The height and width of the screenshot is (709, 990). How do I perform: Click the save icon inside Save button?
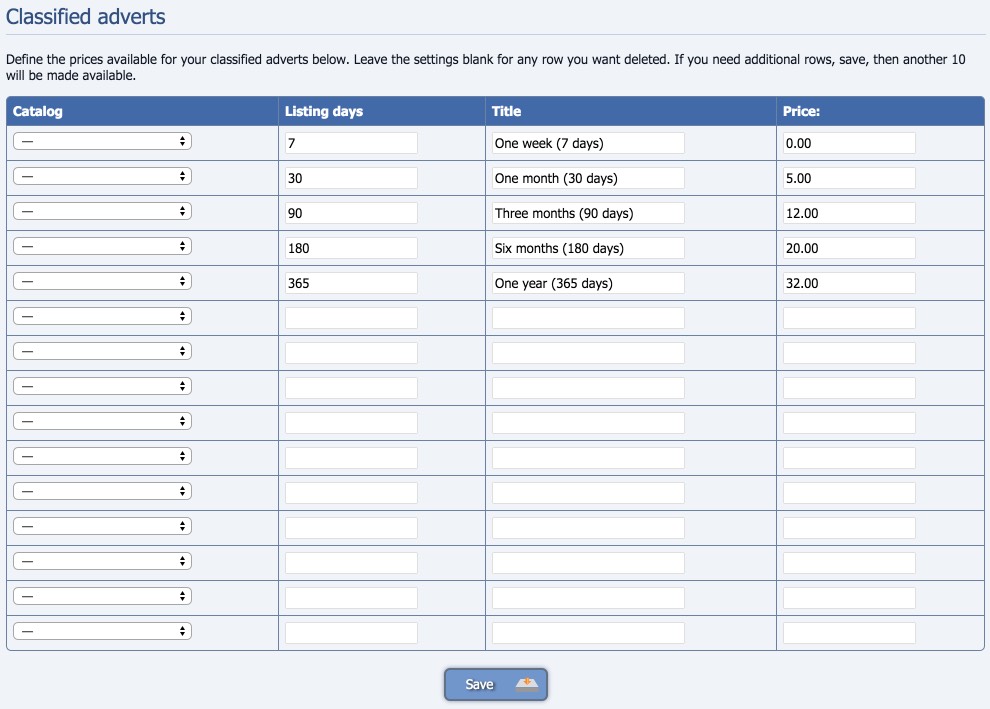[x=527, y=684]
